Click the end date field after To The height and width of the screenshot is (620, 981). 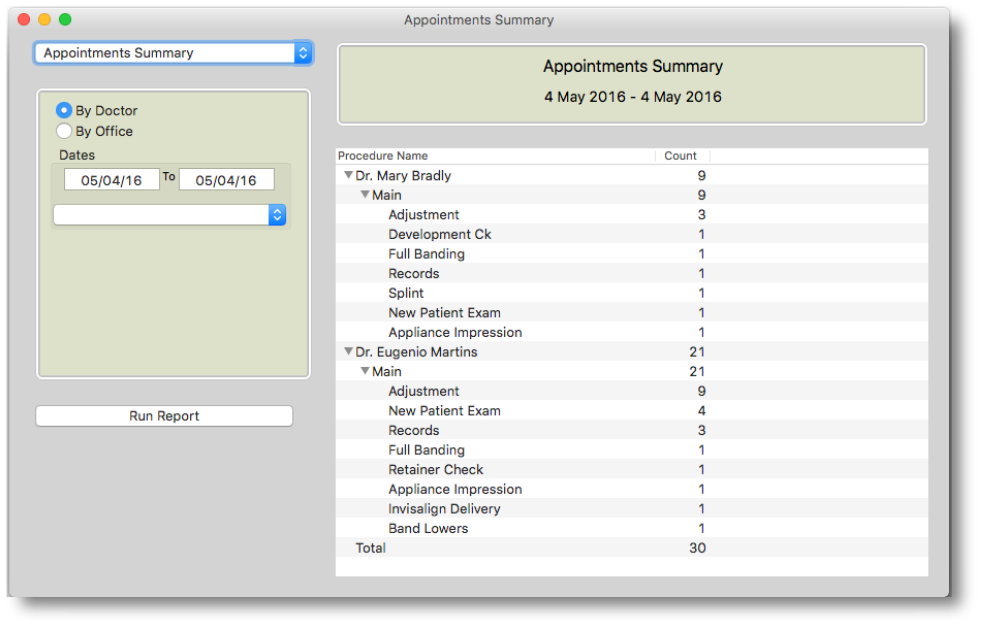(x=226, y=180)
